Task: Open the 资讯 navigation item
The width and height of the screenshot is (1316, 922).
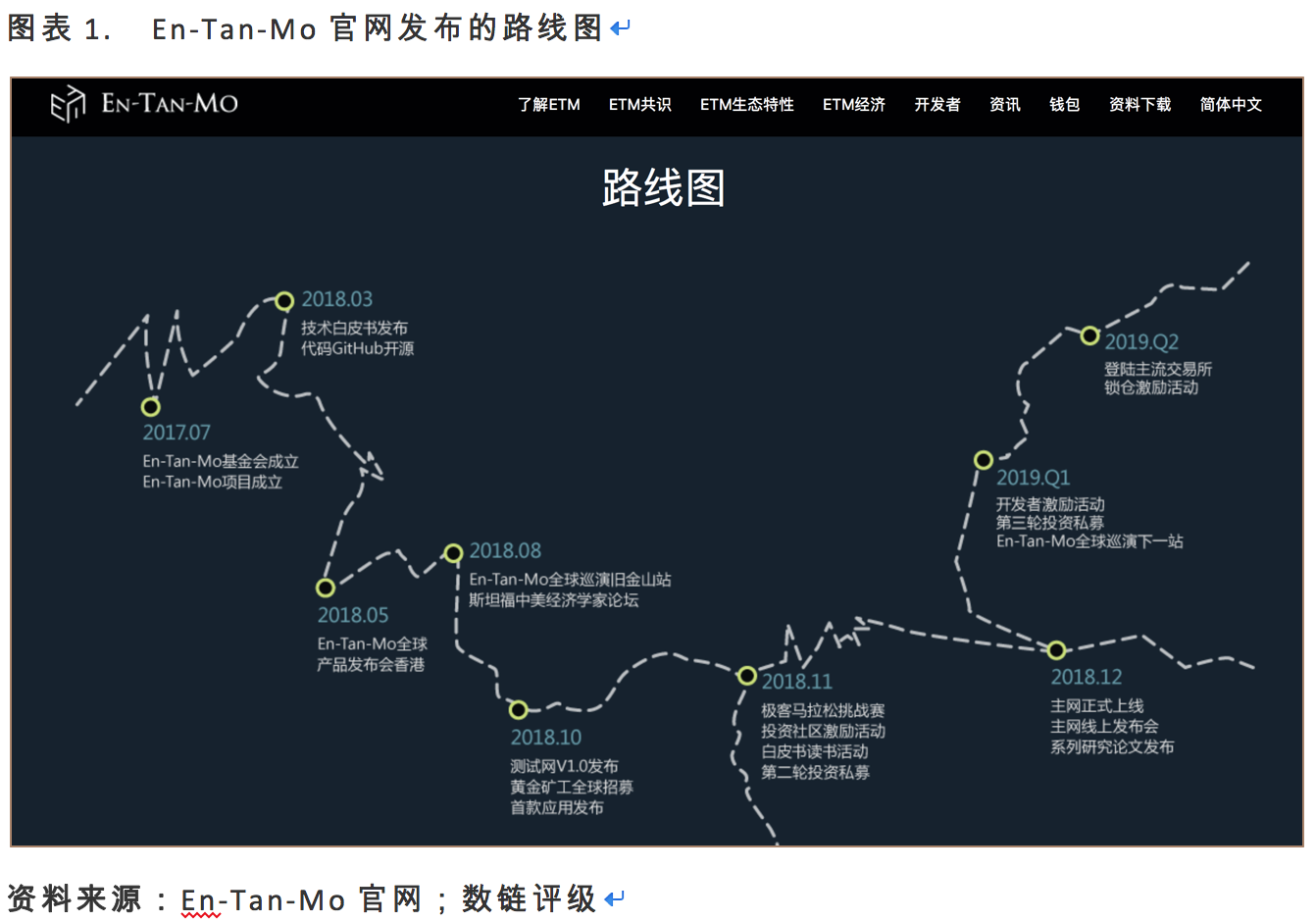Action: coord(1005,105)
